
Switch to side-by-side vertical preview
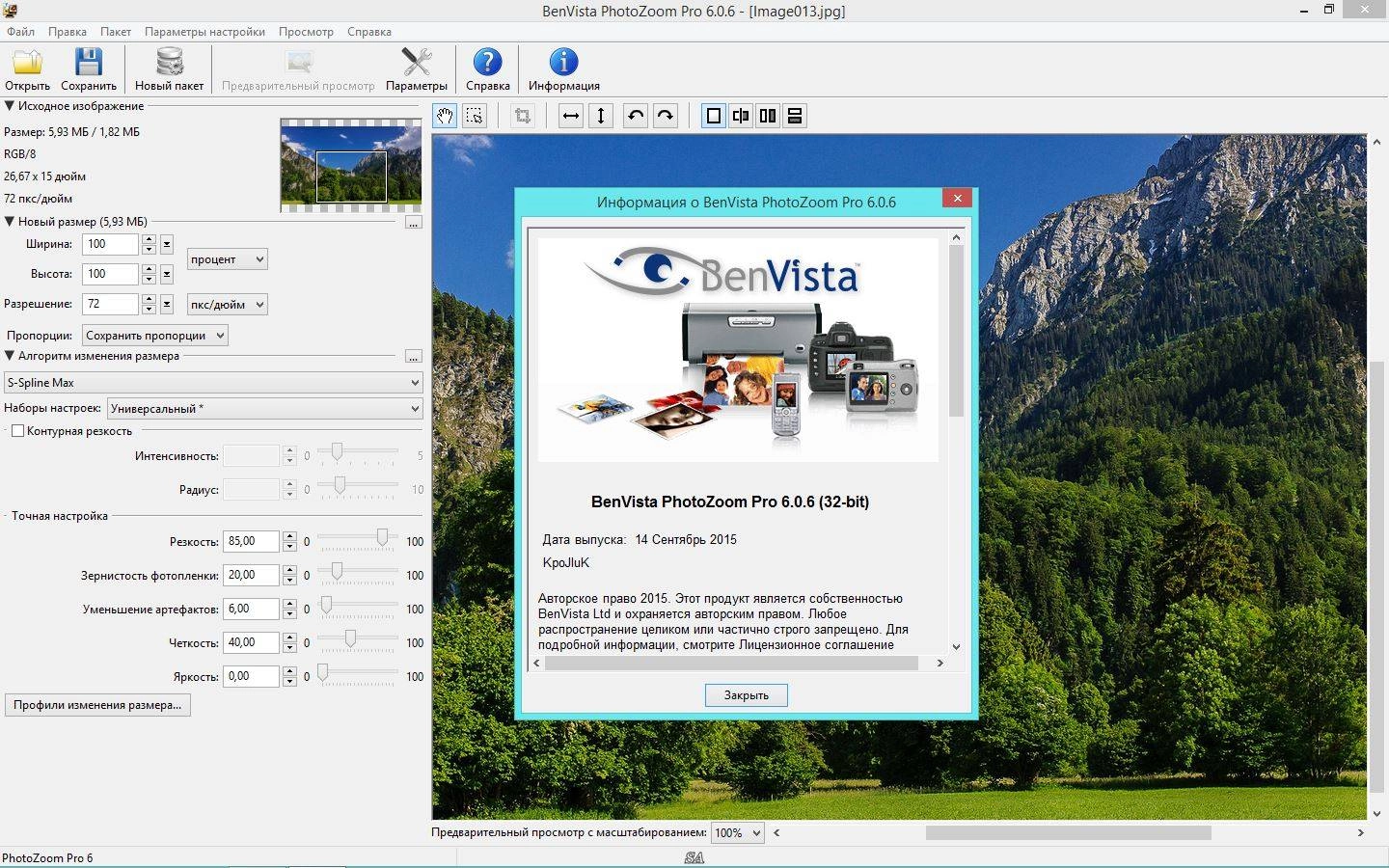coord(768,116)
